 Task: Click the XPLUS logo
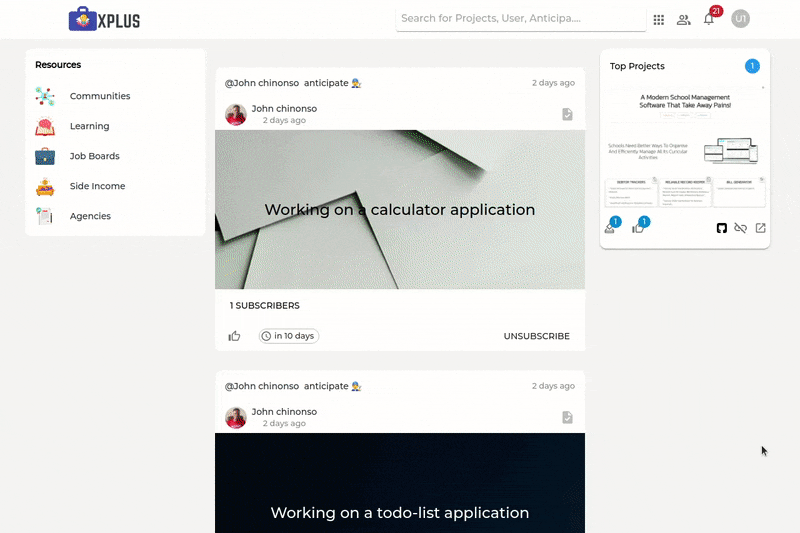[104, 19]
